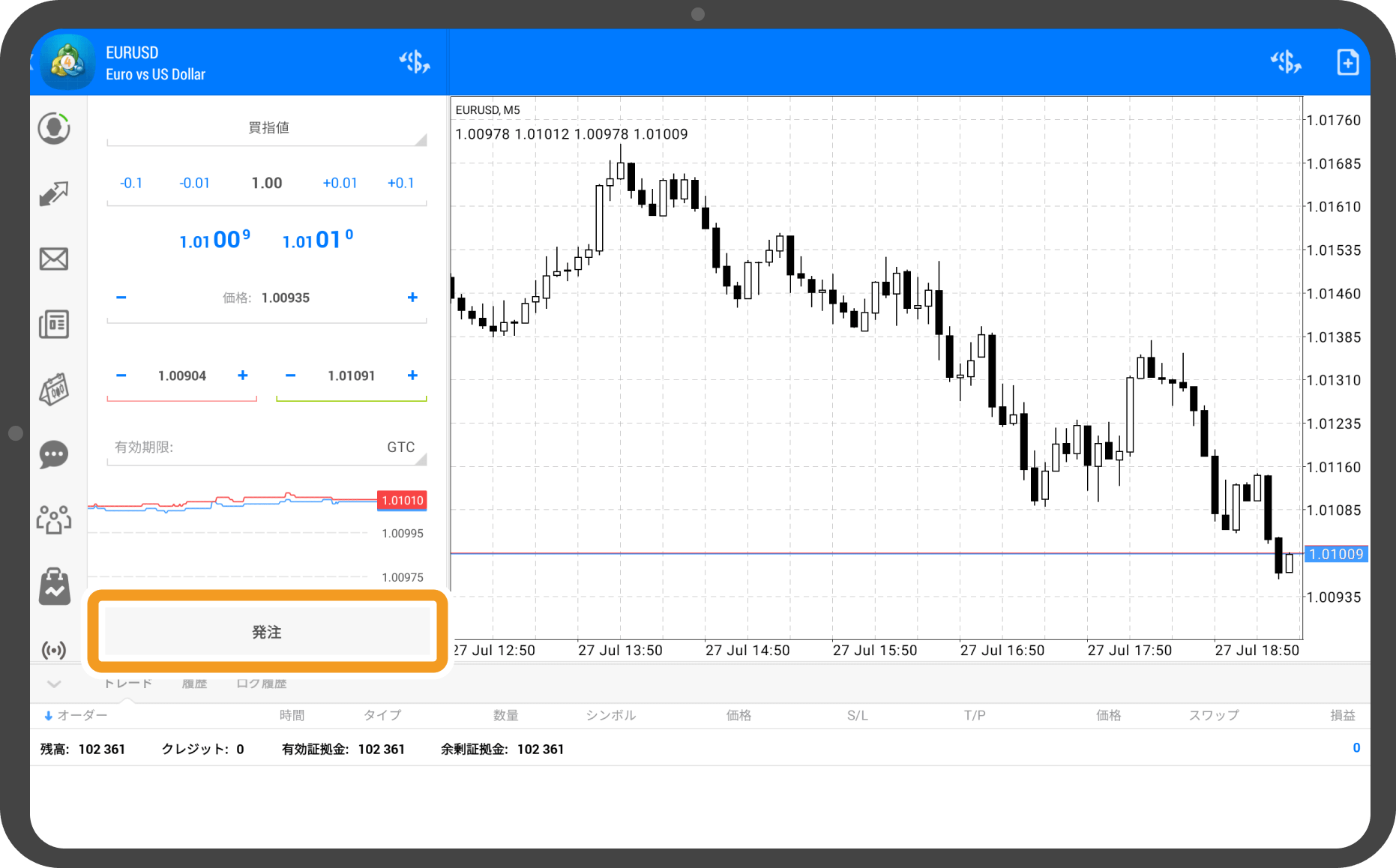Tap the 余剰証拠金 value 102 361

pos(541,750)
